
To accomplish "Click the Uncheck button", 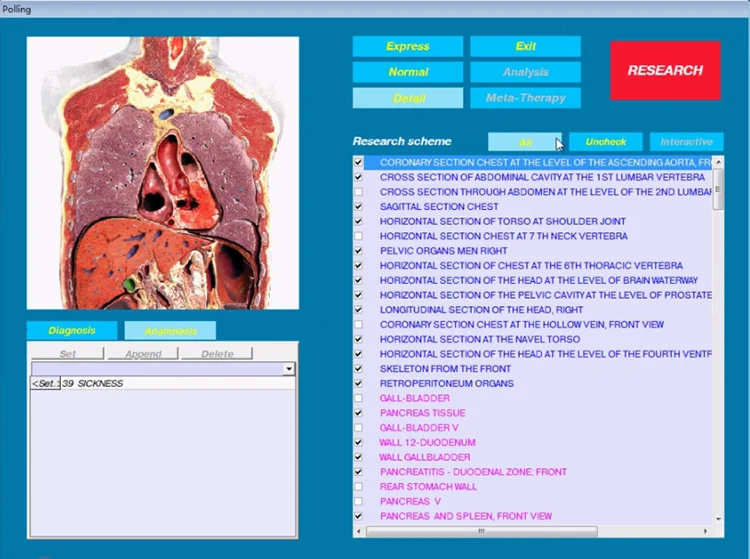I will [606, 142].
